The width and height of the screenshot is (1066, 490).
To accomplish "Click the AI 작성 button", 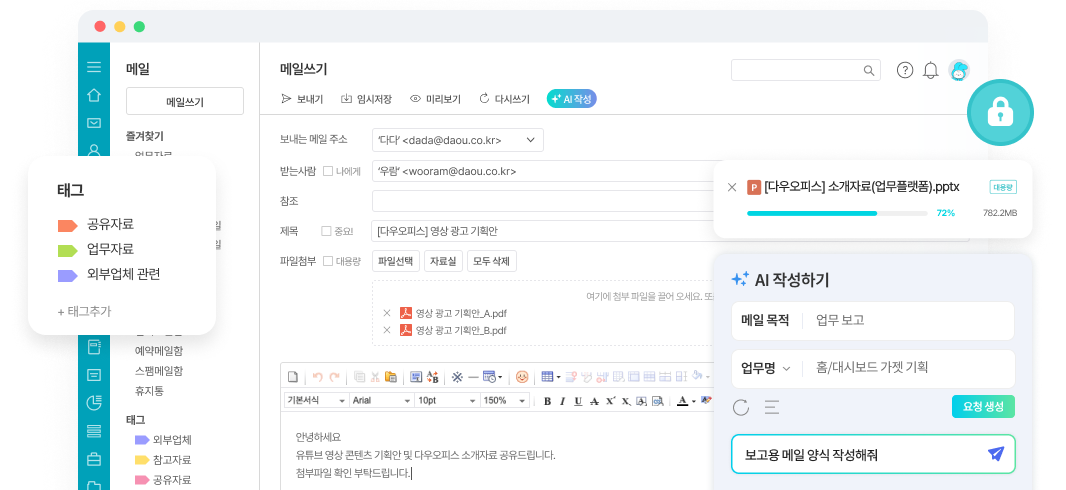I will pyautogui.click(x=572, y=99).
